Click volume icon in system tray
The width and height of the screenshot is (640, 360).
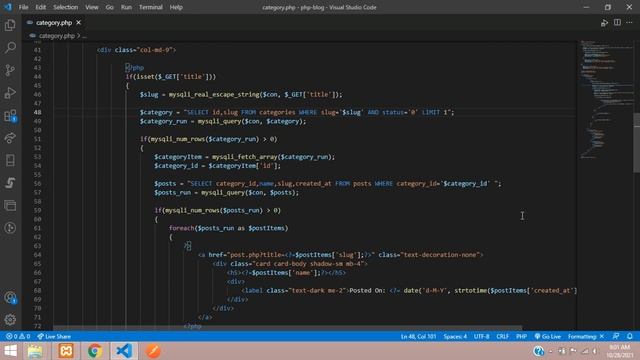pyautogui.click(x=596, y=351)
